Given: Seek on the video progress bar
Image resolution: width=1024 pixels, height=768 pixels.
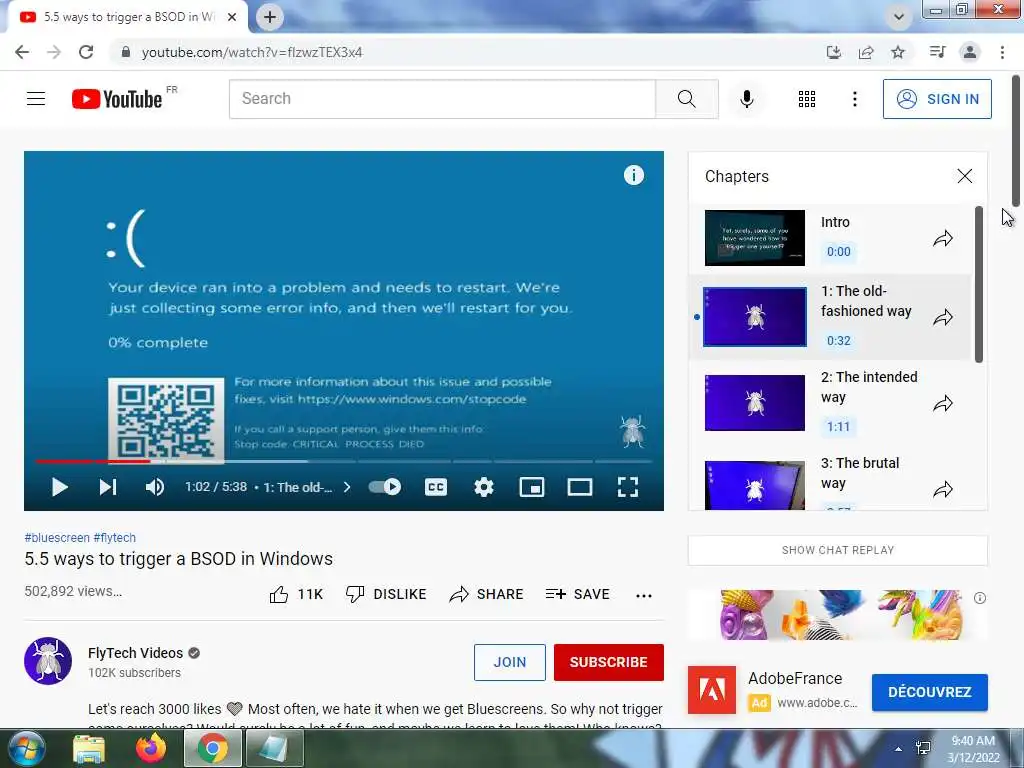Looking at the screenshot, I should click(x=344, y=461).
